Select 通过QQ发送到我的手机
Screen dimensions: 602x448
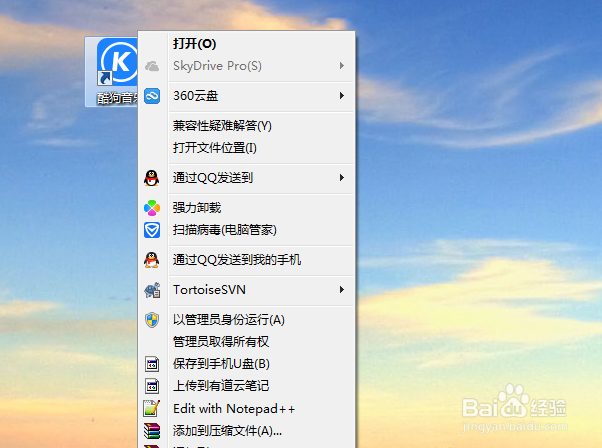pyautogui.click(x=246, y=260)
